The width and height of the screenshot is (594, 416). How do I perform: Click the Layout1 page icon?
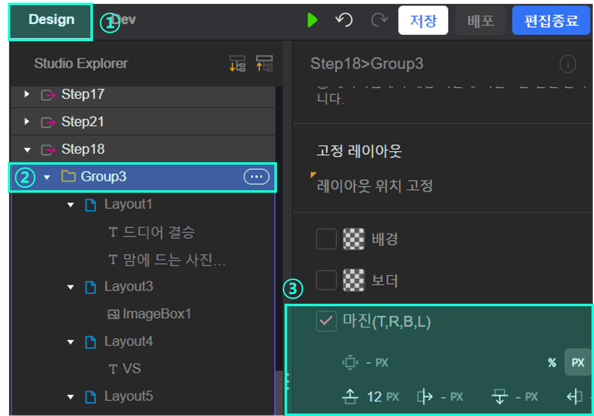point(91,205)
